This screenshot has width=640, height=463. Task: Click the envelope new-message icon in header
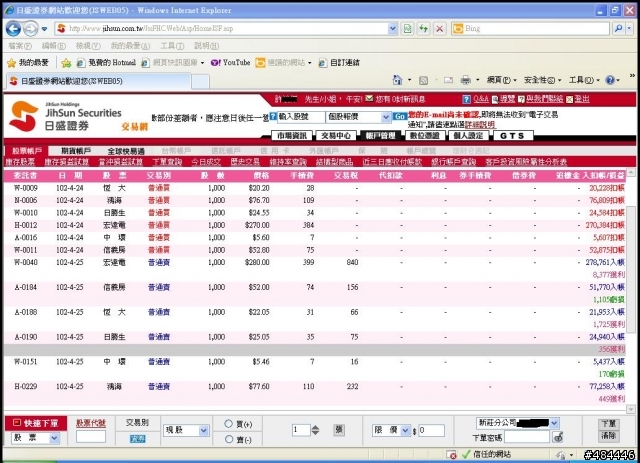[369, 98]
